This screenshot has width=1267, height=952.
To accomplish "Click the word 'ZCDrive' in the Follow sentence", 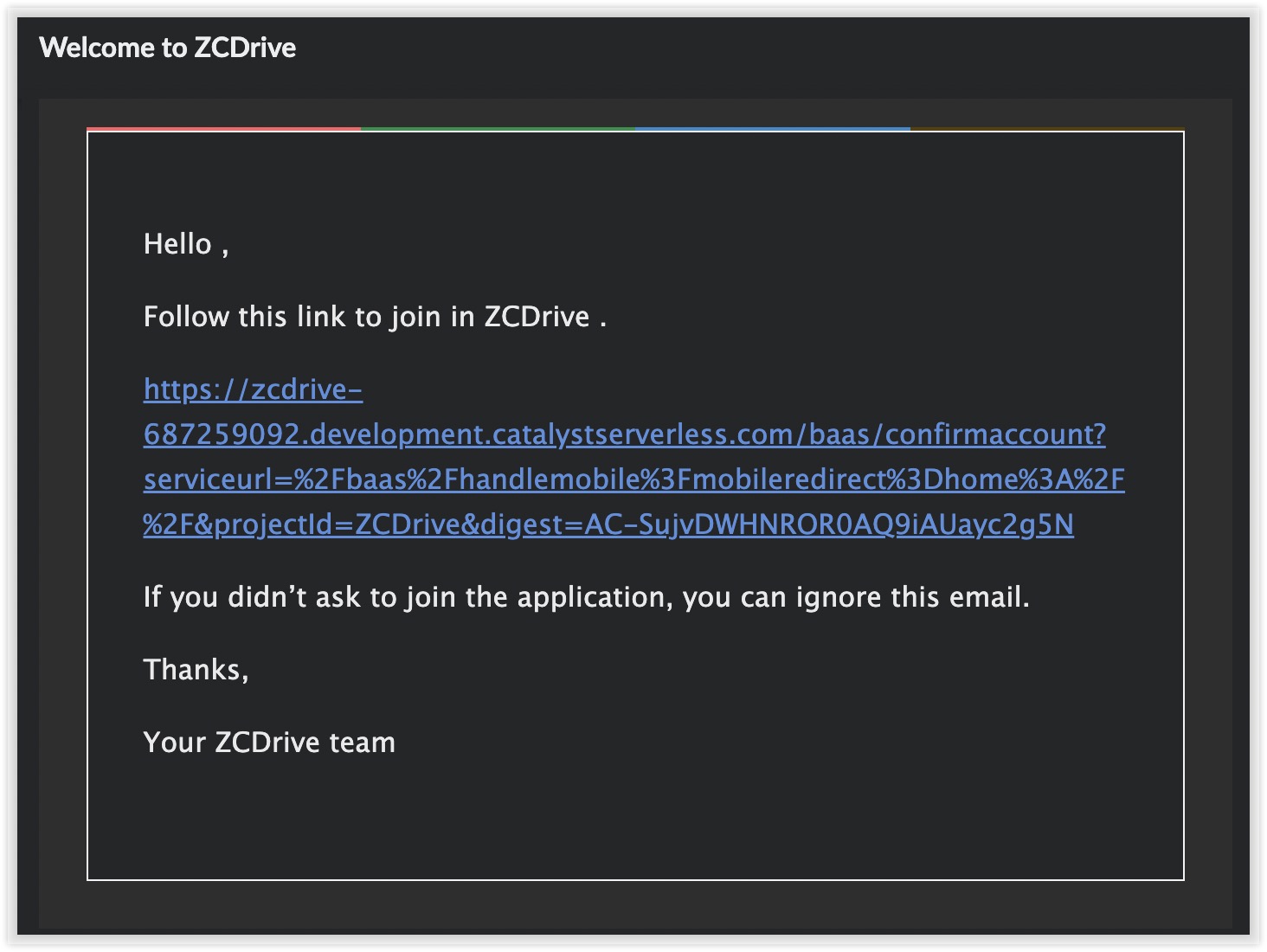I will click(x=537, y=317).
